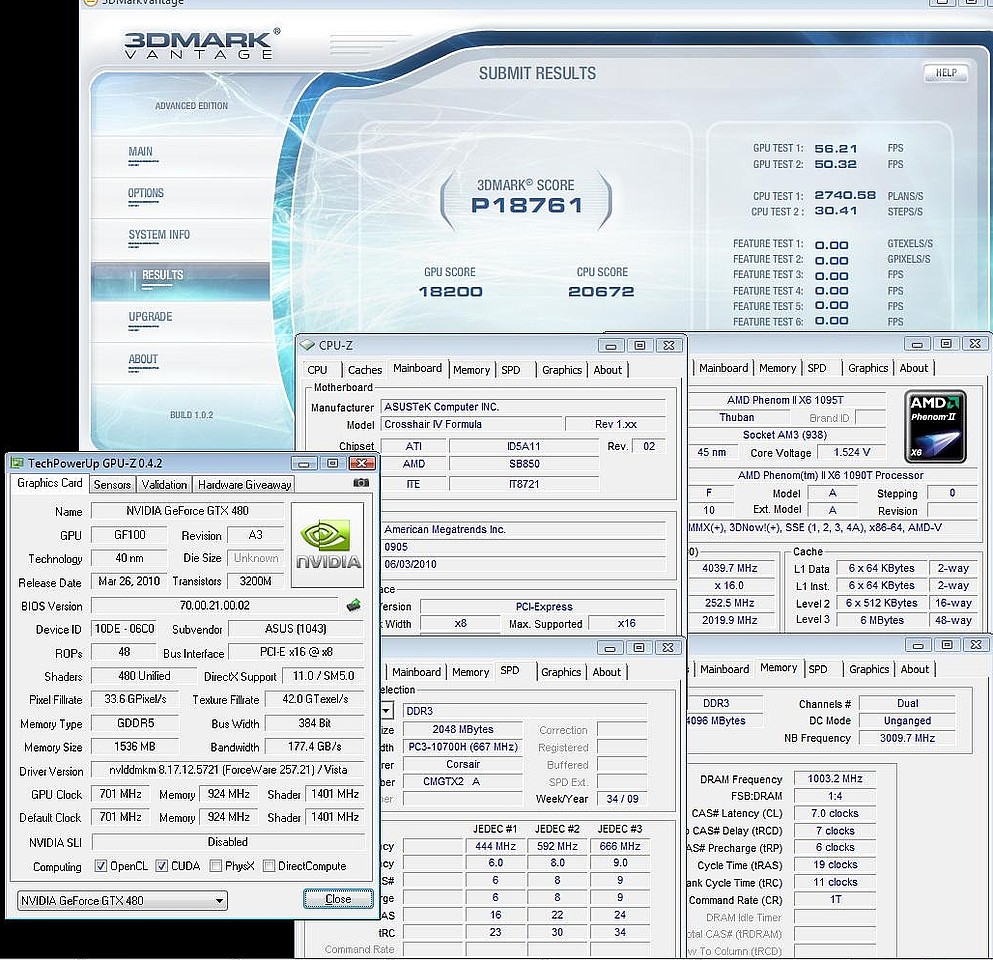Open the Caches tab in CPU-Z Mainboard window

point(365,370)
